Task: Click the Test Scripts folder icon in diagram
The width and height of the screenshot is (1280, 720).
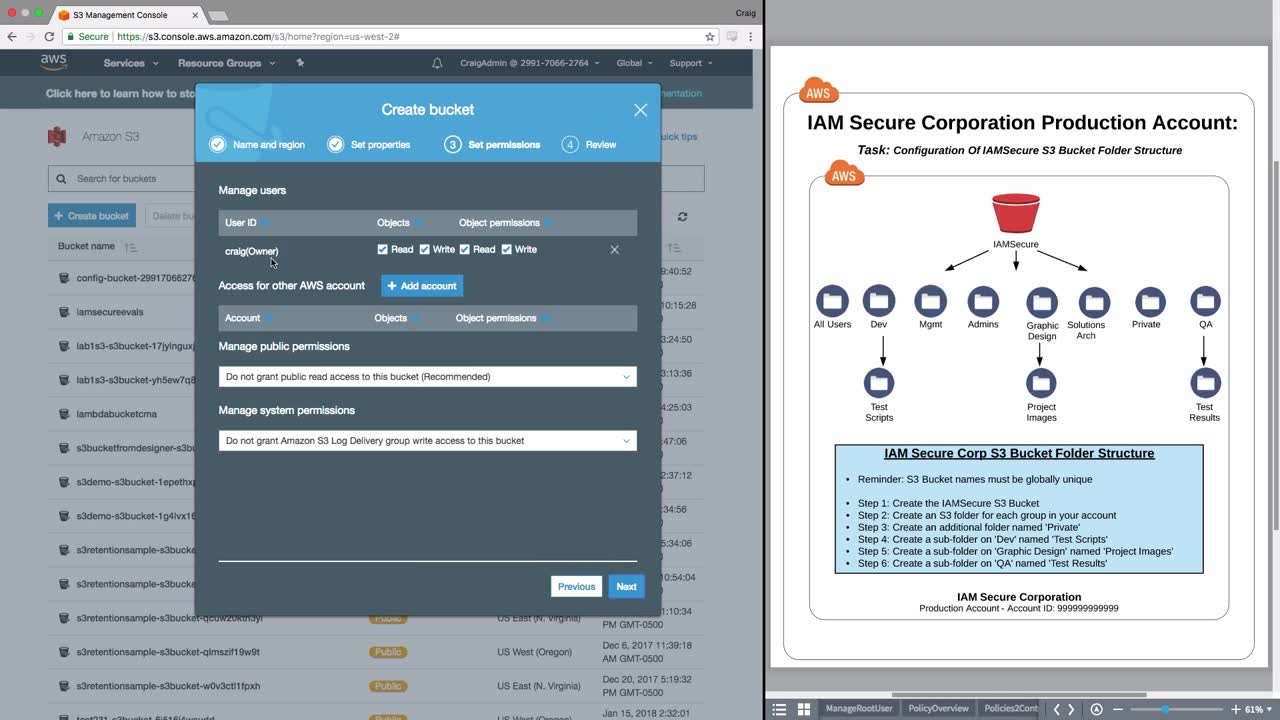Action: 879,382
